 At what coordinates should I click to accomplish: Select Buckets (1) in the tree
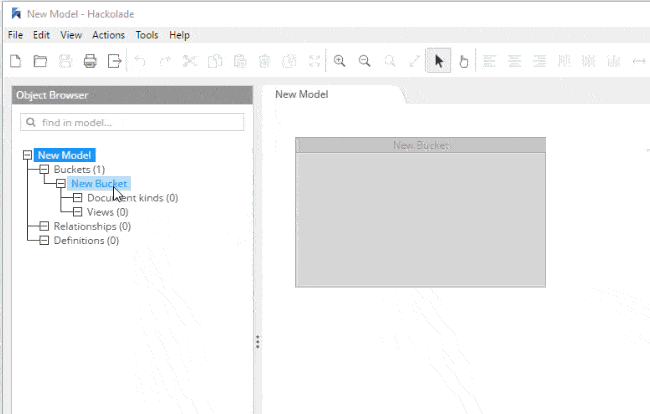click(x=79, y=169)
